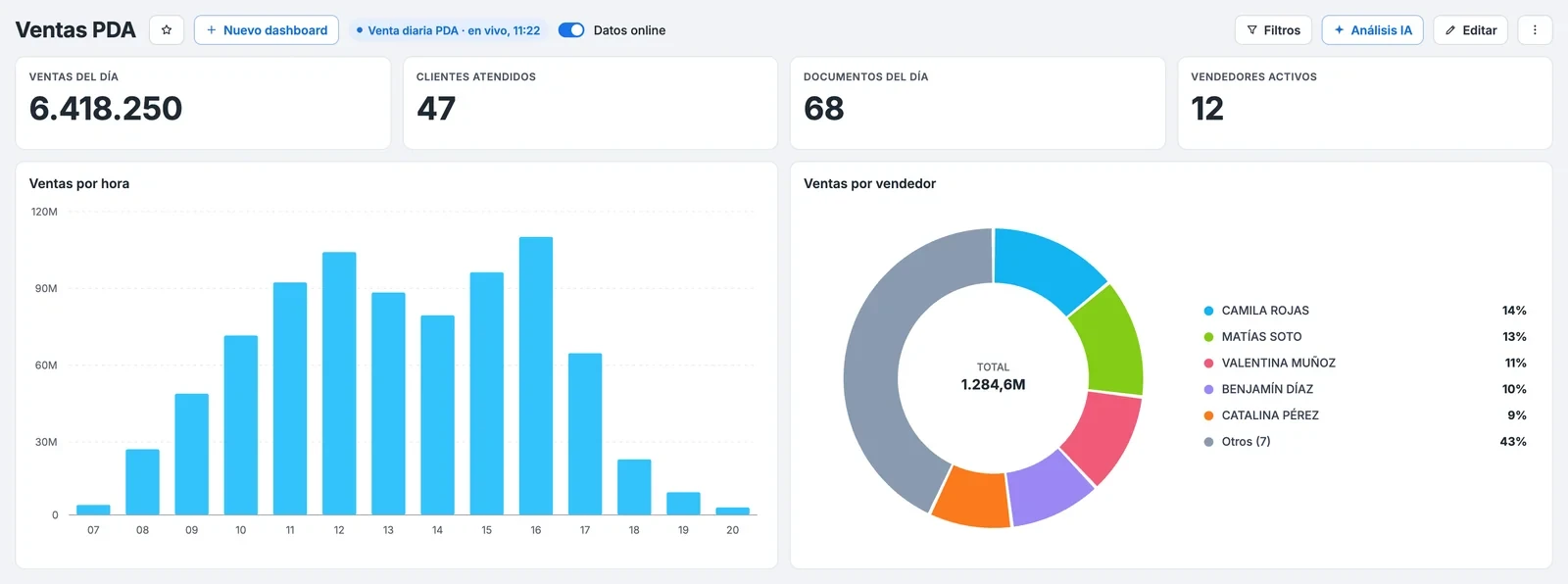
Task: Click the Ventas por vendedor chart title
Action: click(x=869, y=183)
